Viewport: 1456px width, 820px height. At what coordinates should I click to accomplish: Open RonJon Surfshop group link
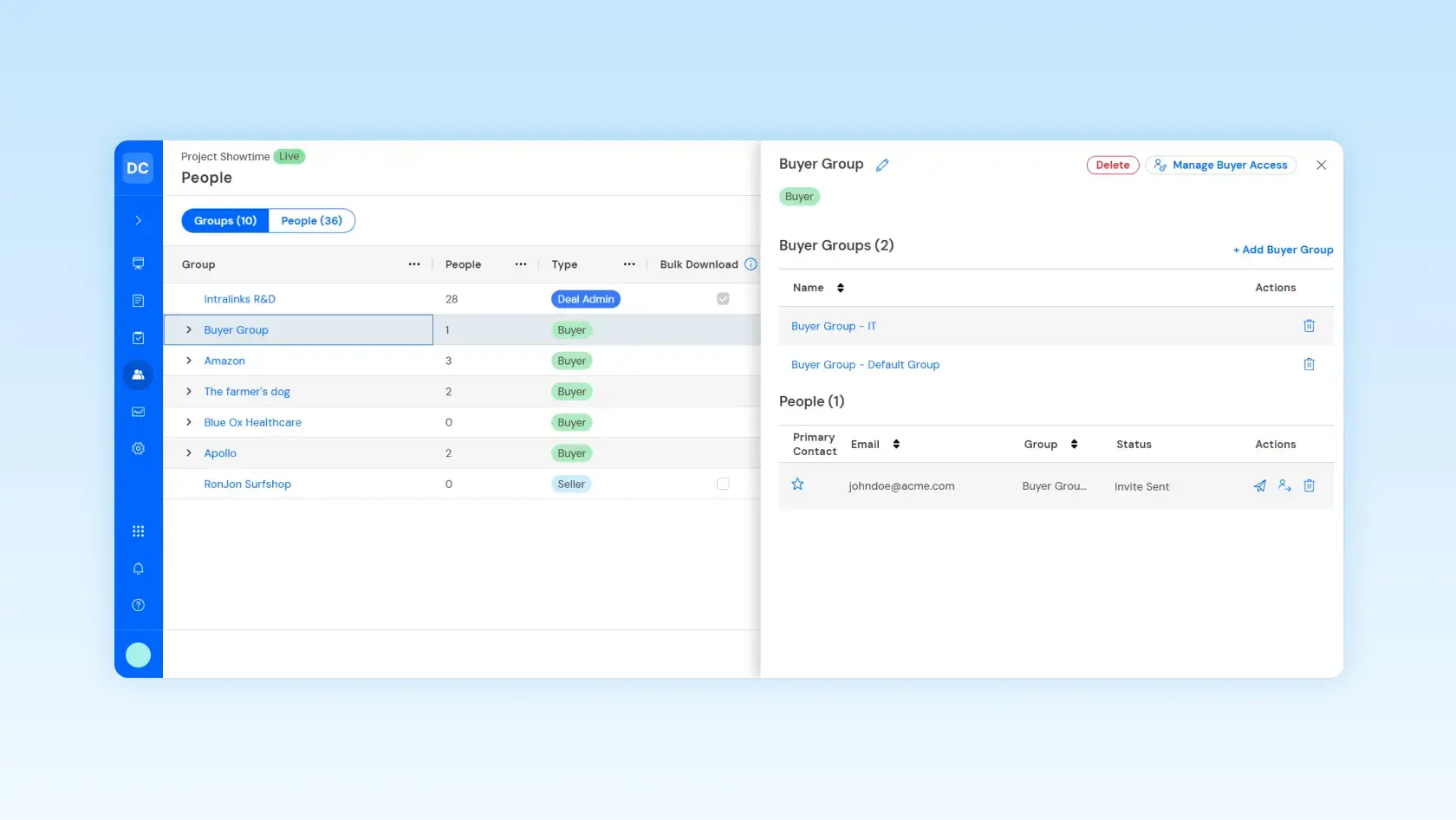(x=247, y=484)
